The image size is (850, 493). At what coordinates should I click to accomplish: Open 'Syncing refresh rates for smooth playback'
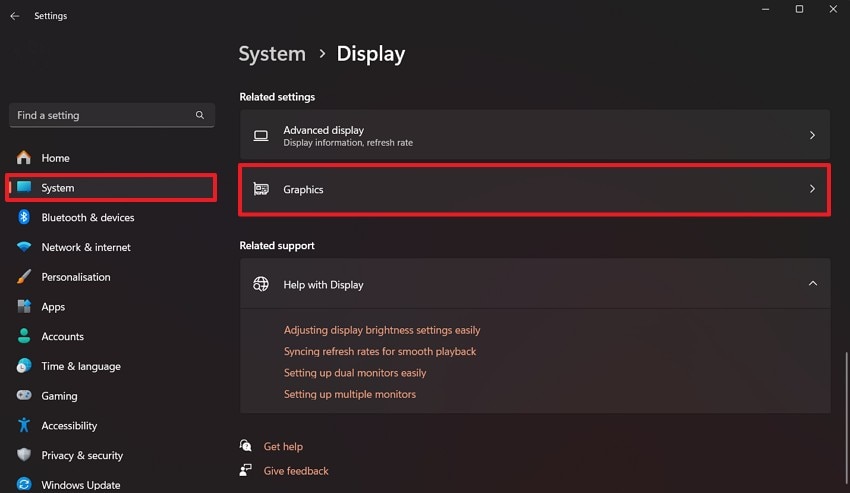(380, 351)
